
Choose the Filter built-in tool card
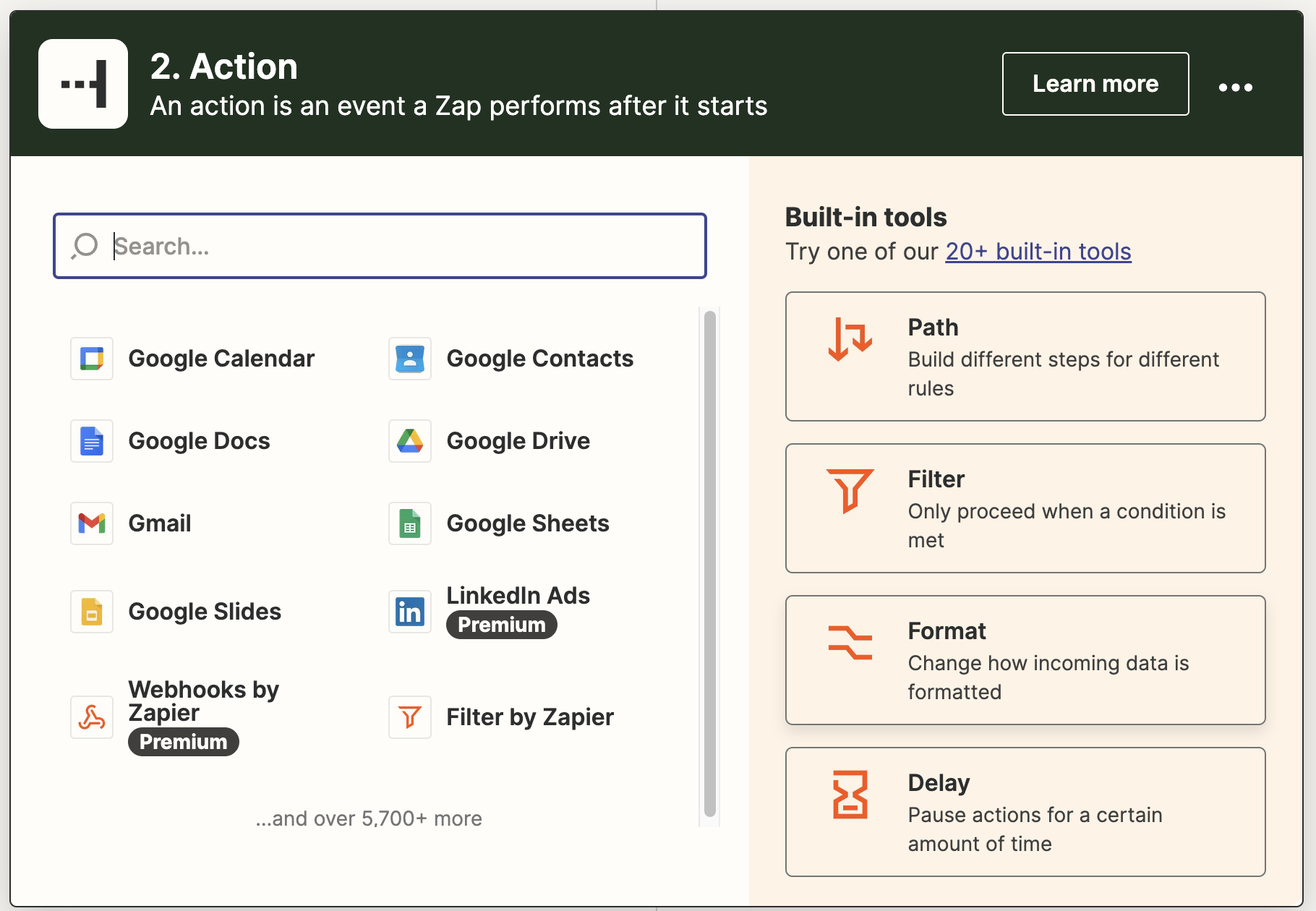pos(1025,508)
